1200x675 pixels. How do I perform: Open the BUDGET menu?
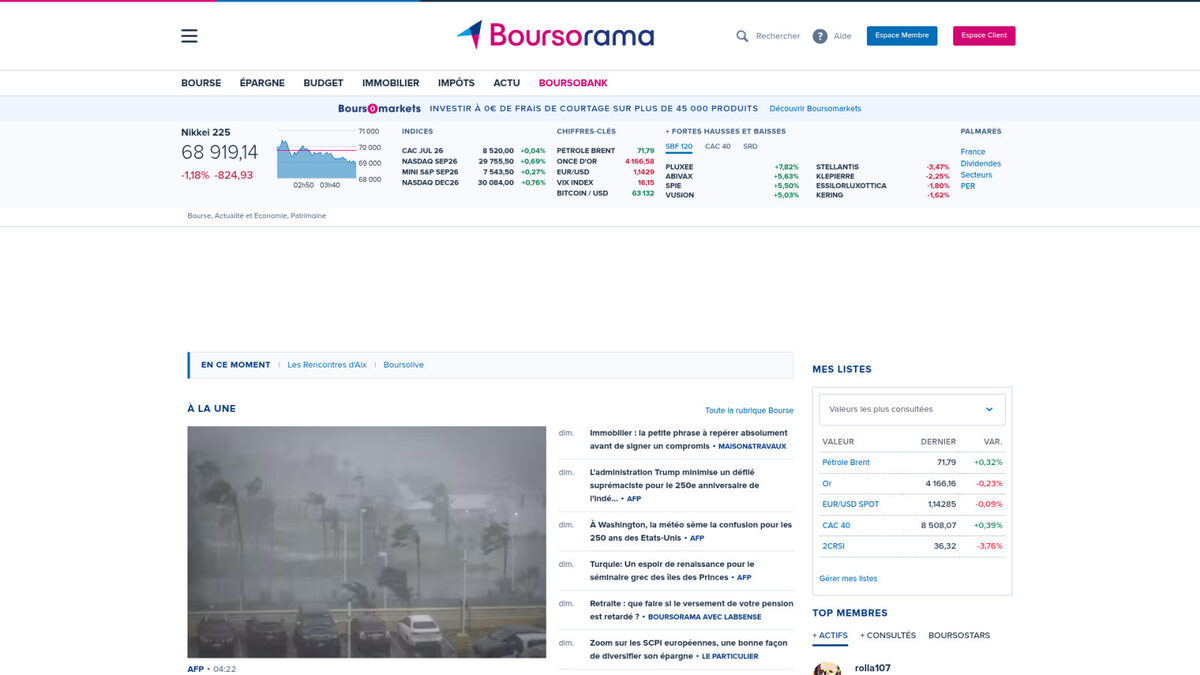click(323, 83)
